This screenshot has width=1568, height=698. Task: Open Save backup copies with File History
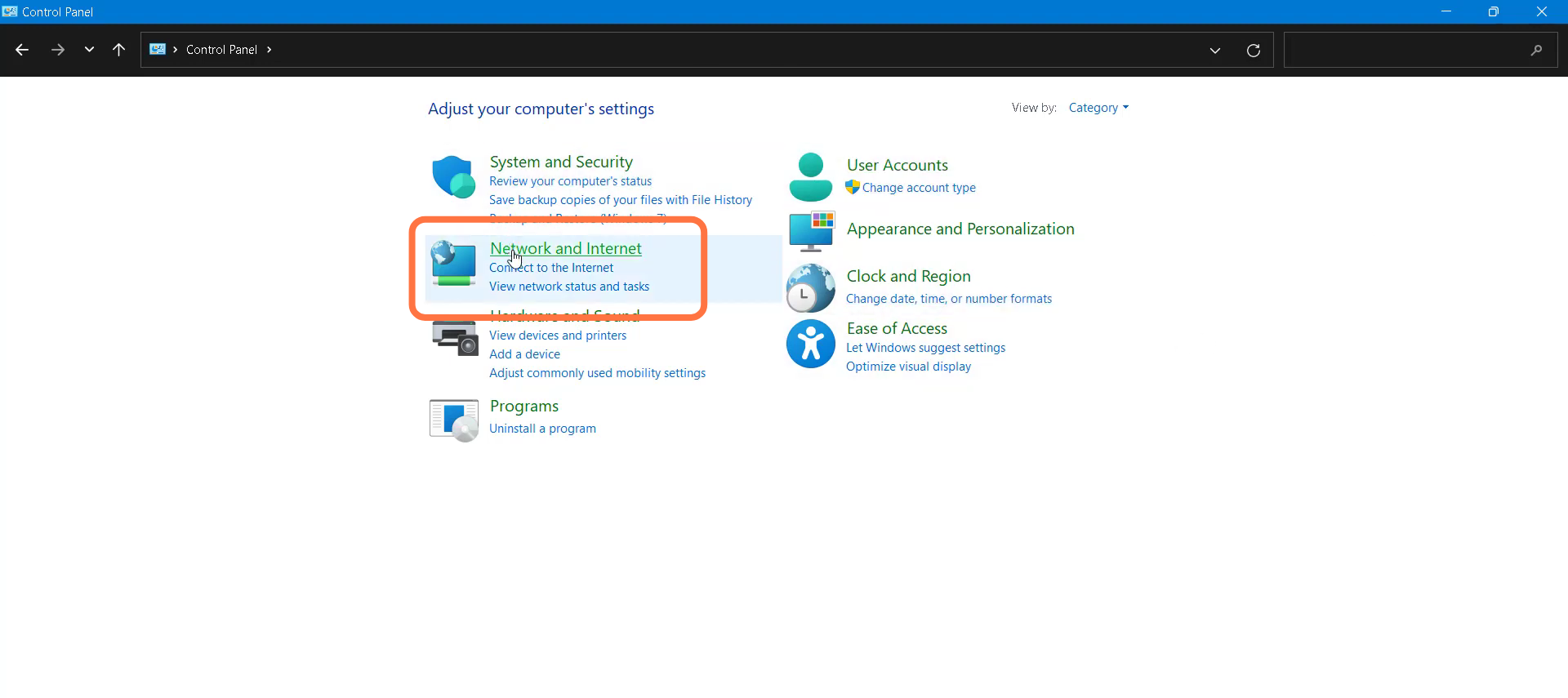point(621,200)
